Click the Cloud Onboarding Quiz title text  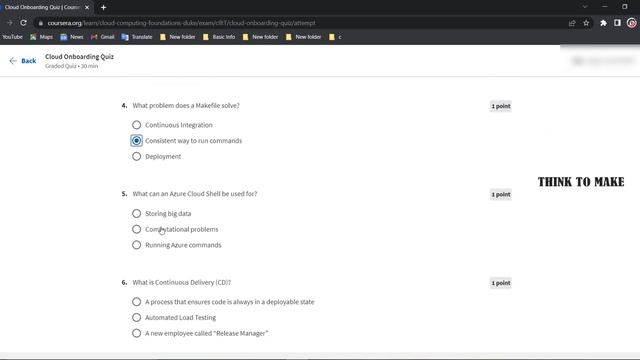pyautogui.click(x=80, y=57)
